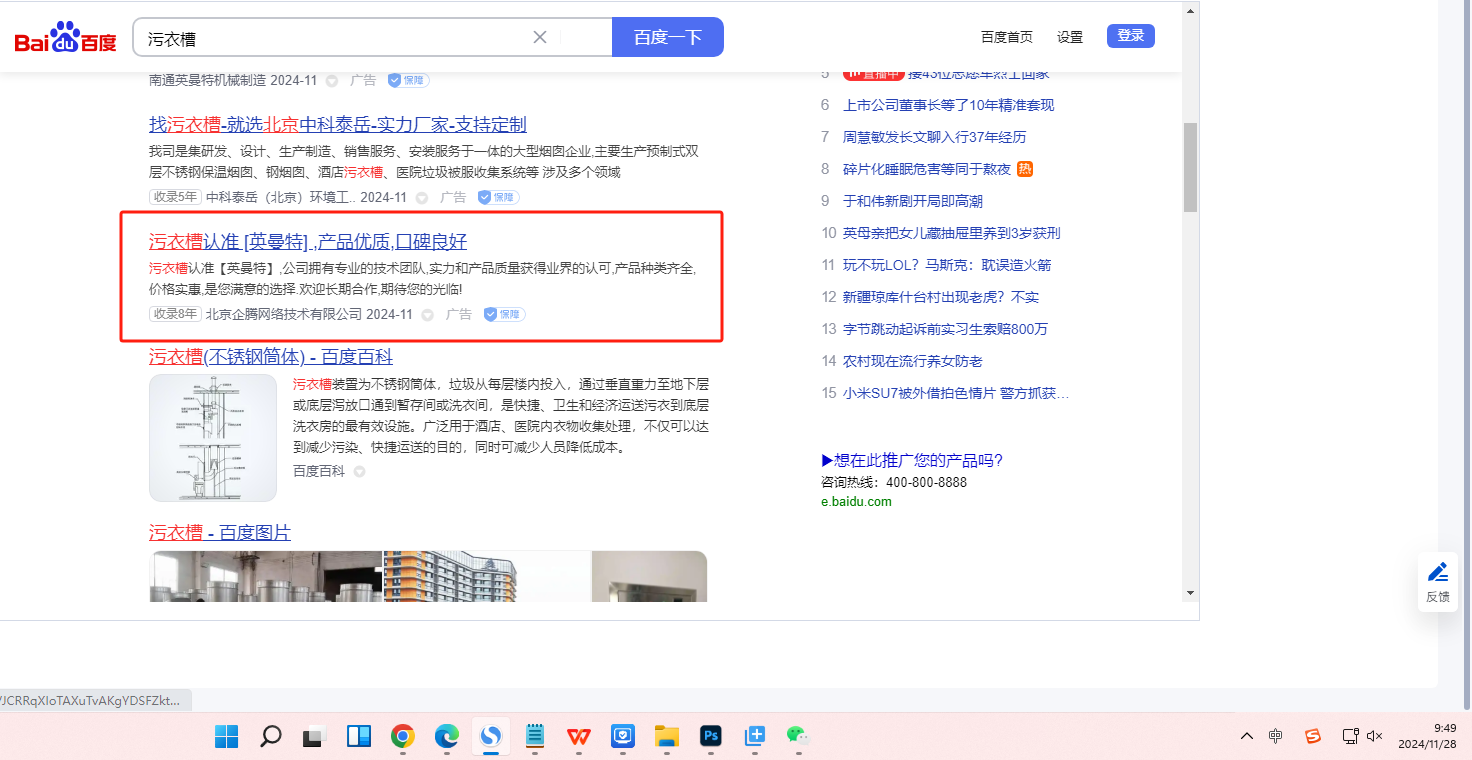The width and height of the screenshot is (1472, 760).
Task: Open Google Chrome from the taskbar
Action: coord(403,737)
